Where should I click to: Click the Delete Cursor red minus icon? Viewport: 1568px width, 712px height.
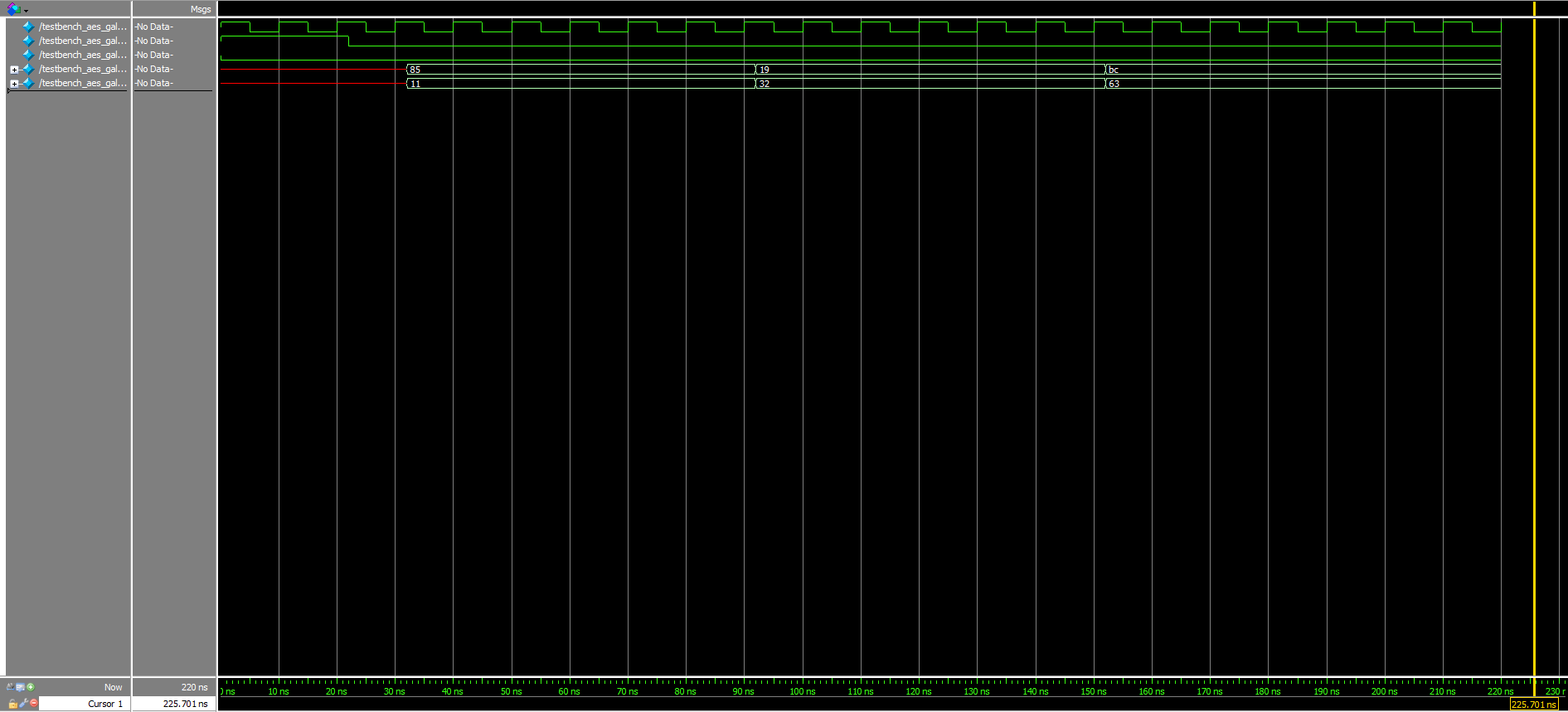[x=34, y=703]
